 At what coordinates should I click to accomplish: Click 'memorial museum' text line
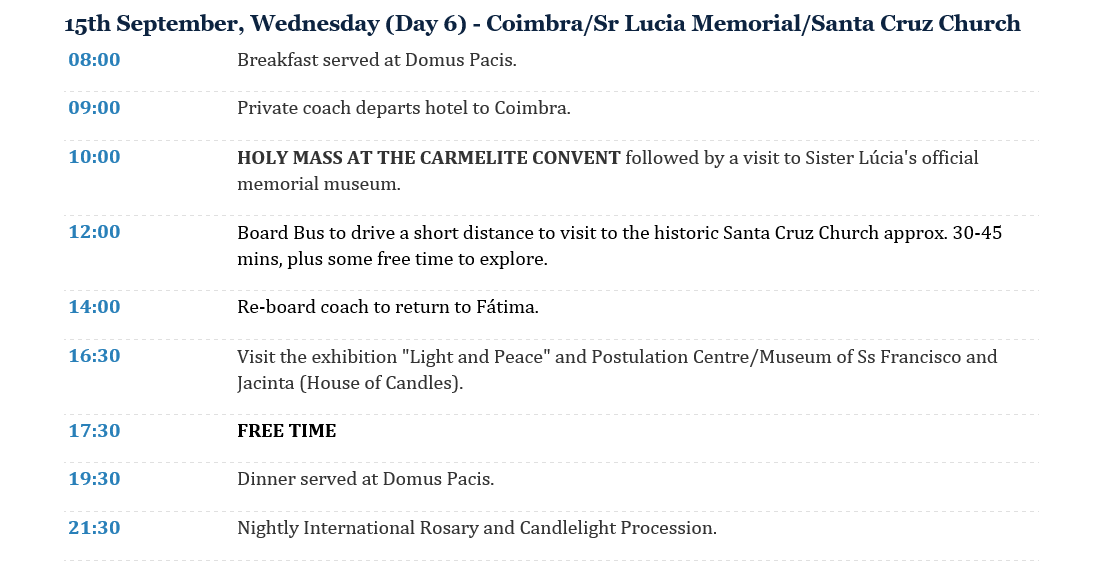click(318, 184)
